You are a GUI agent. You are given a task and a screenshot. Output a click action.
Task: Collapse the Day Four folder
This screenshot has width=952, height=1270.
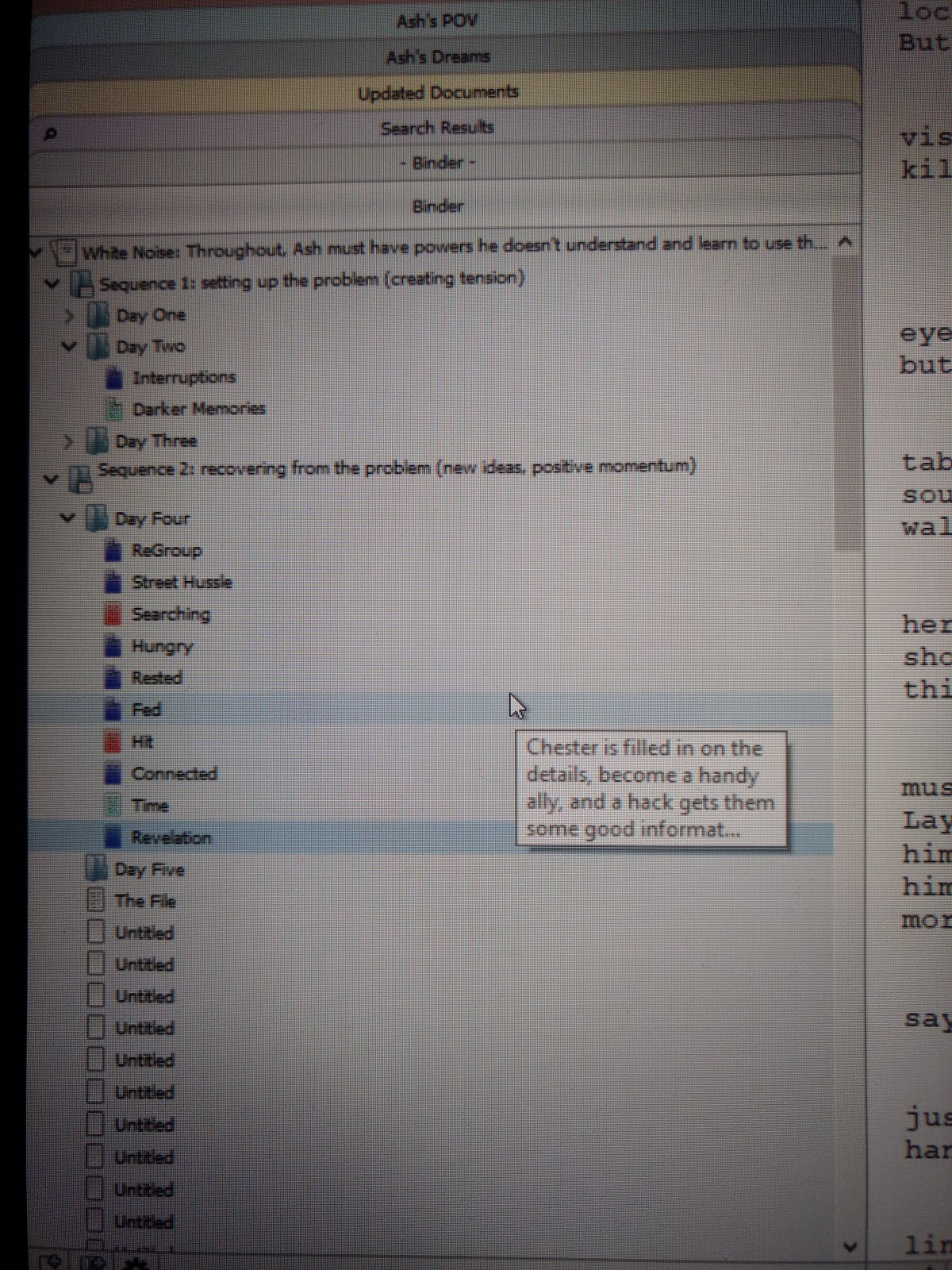point(68,518)
